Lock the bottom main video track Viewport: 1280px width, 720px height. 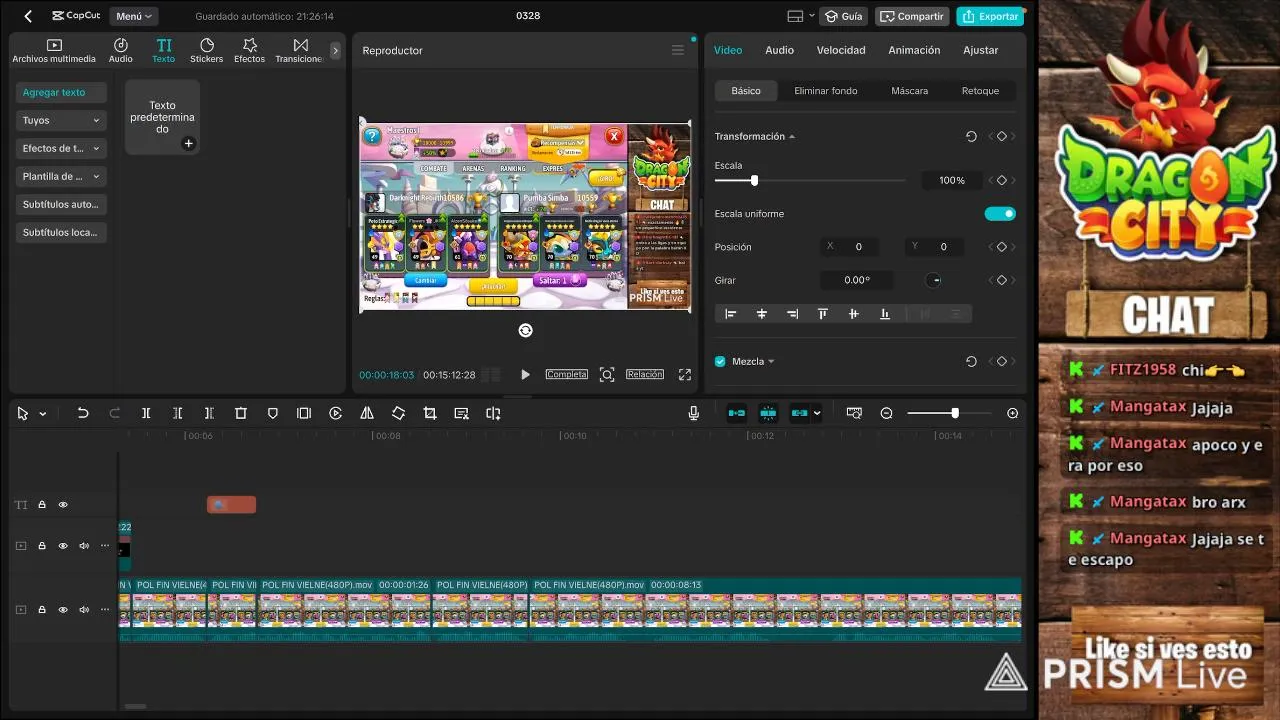coord(42,610)
